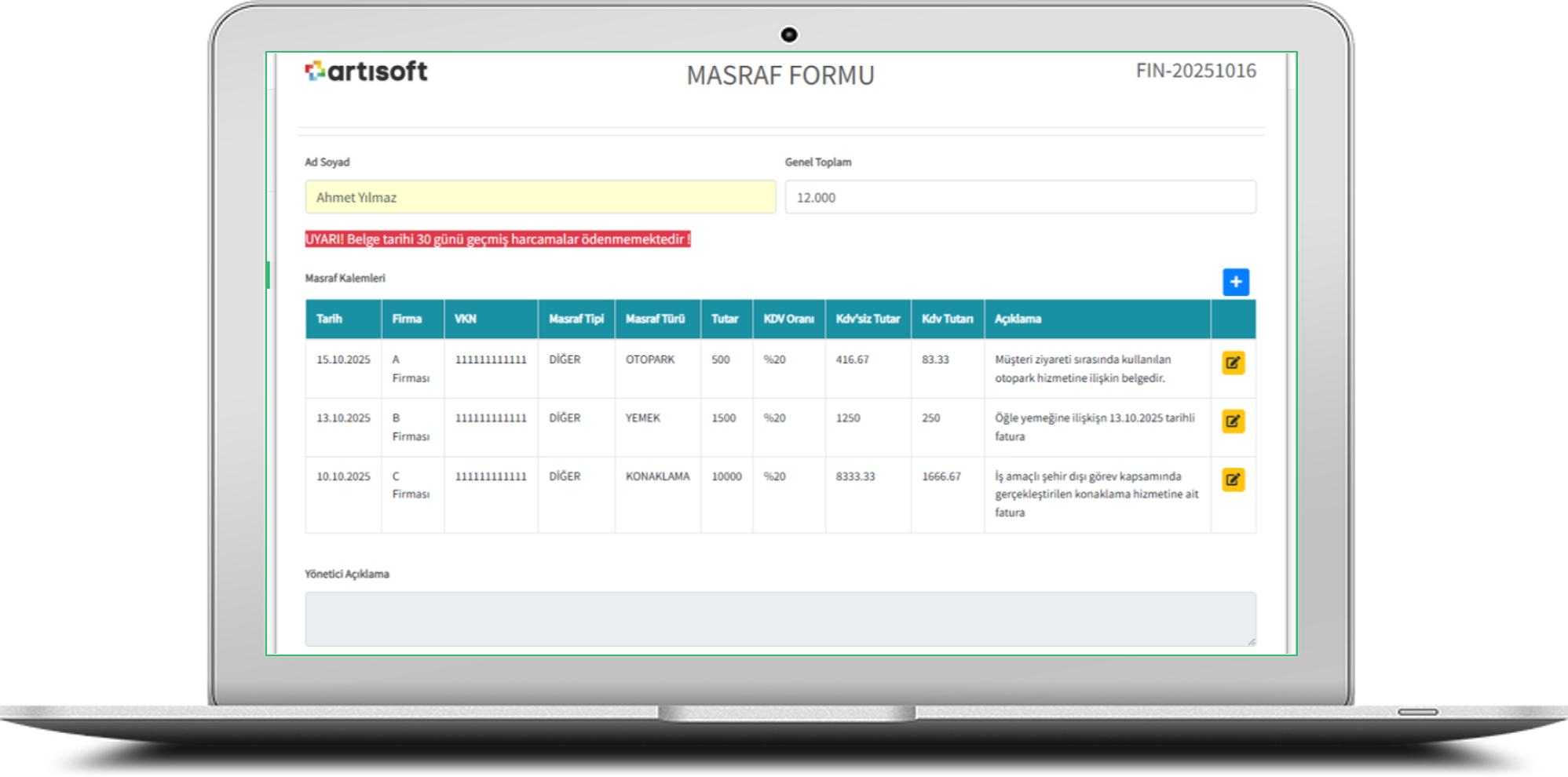Edit the KONAKLAMA expense row
Screen dimensions: 1568x777
point(1233,480)
